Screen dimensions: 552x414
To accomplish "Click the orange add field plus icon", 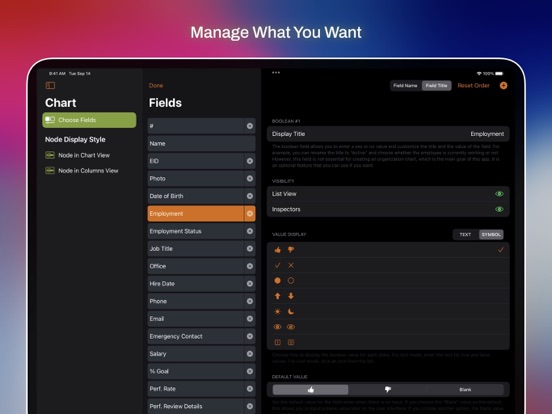I will tap(503, 86).
